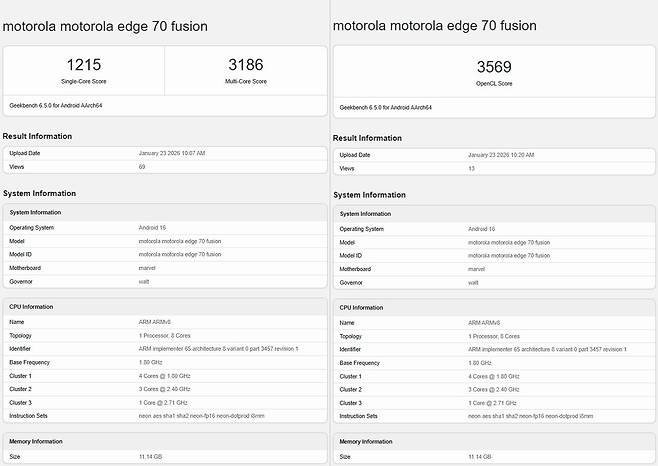This screenshot has height=466, width=658.
Task: Click the 3186 Multi-Core Score value
Action: [x=245, y=65]
